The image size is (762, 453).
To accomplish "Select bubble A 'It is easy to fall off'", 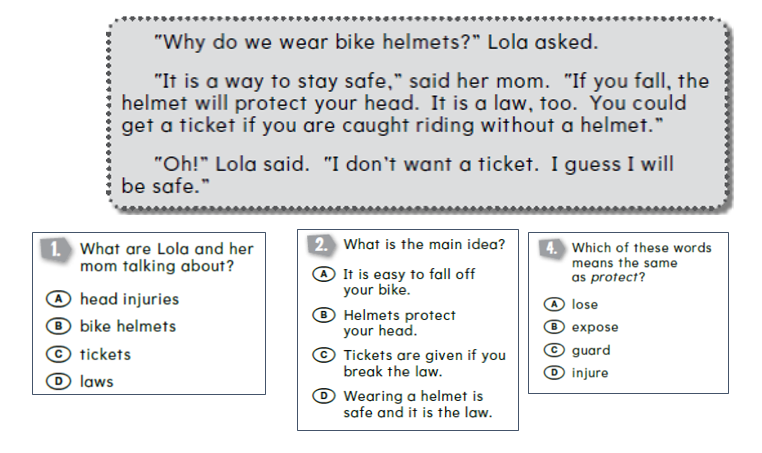I will click(x=324, y=274).
